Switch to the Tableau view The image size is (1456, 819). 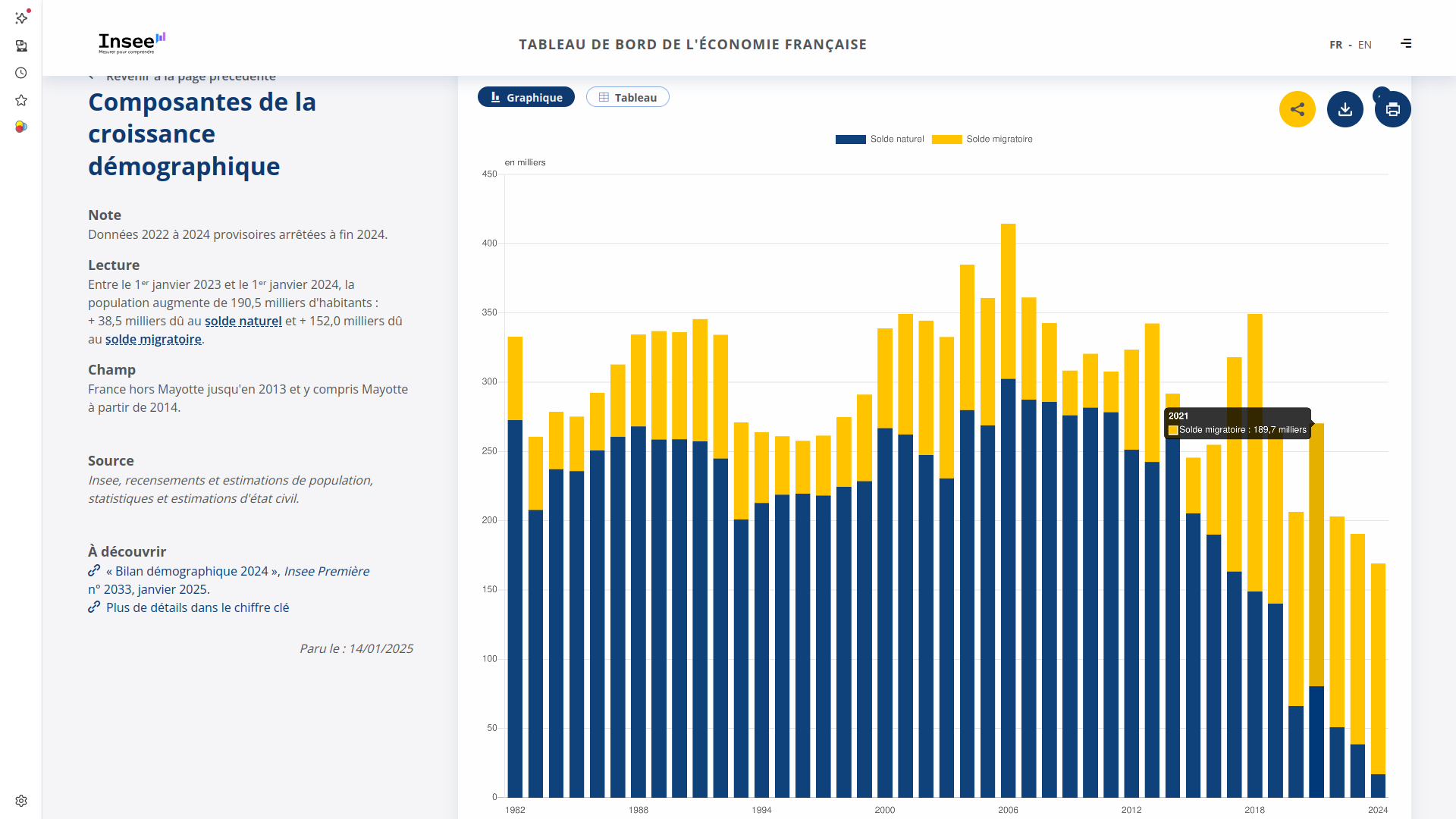coord(627,98)
